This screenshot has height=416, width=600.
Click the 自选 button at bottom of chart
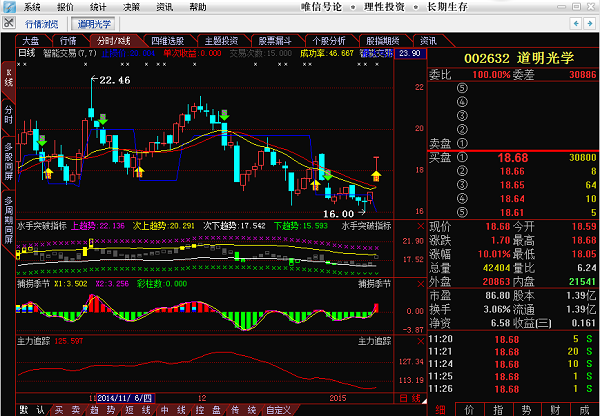(x=411, y=398)
